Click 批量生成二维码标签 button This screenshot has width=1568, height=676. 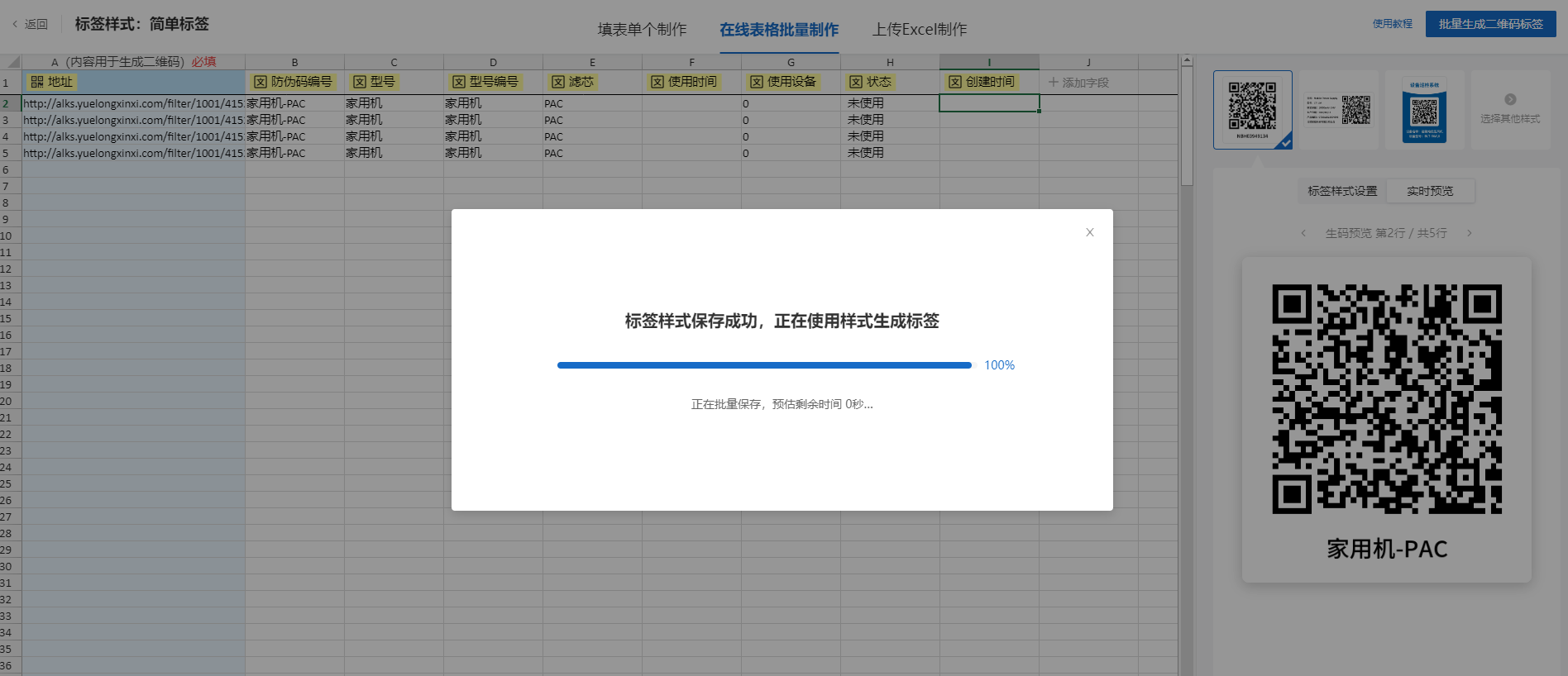(x=1490, y=24)
